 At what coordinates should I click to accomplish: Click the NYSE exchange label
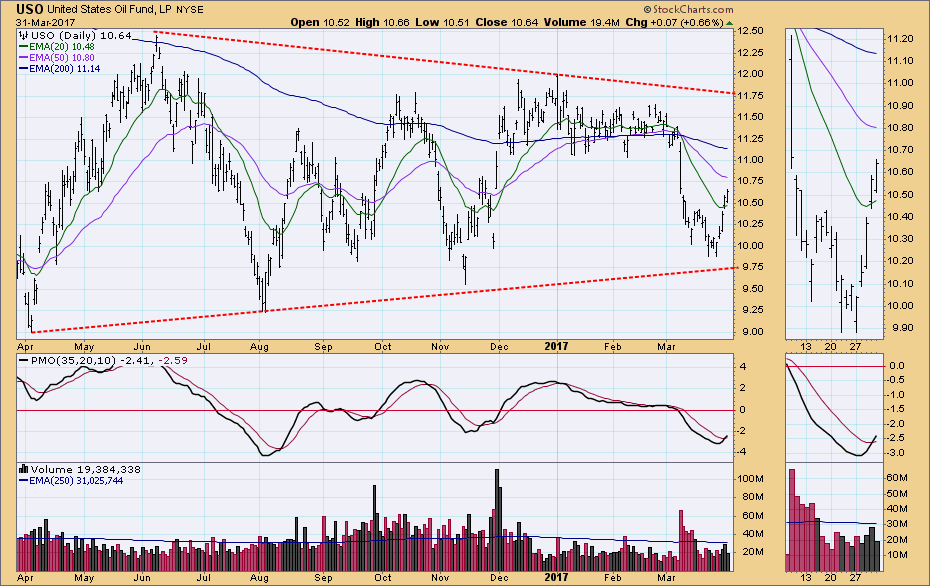point(190,9)
